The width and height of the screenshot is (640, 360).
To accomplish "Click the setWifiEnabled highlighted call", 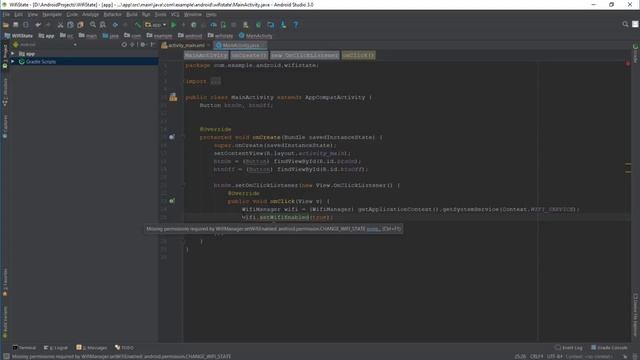I will pos(284,217).
